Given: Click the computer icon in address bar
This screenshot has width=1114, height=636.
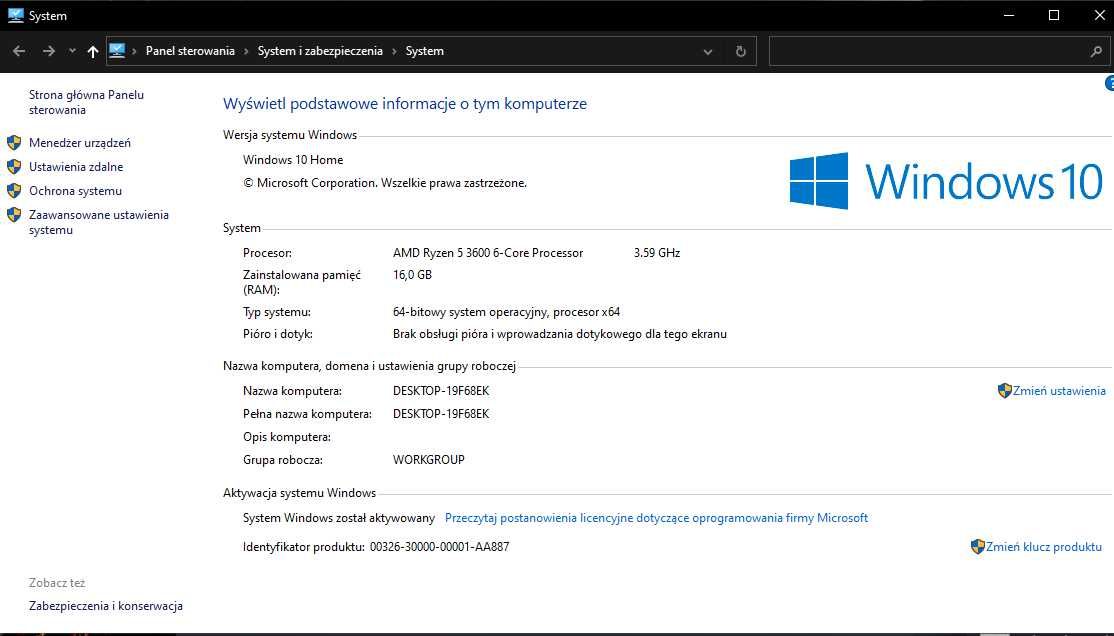Looking at the screenshot, I should pyautogui.click(x=117, y=50).
